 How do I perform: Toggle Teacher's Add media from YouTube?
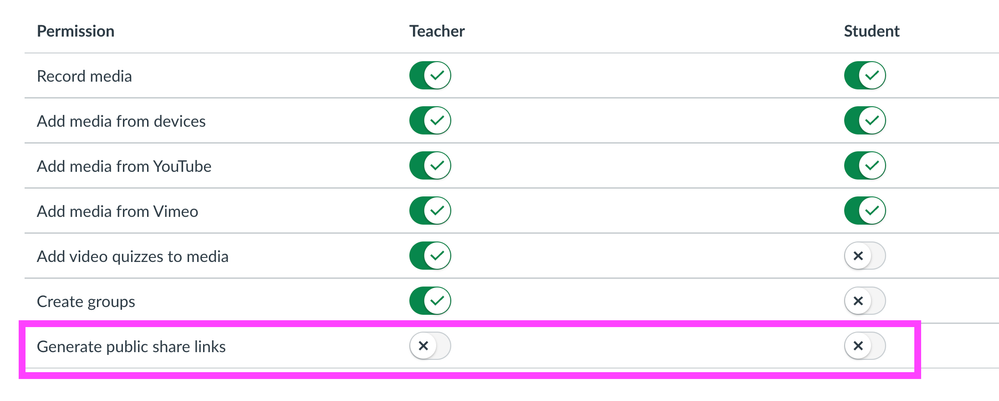430,166
